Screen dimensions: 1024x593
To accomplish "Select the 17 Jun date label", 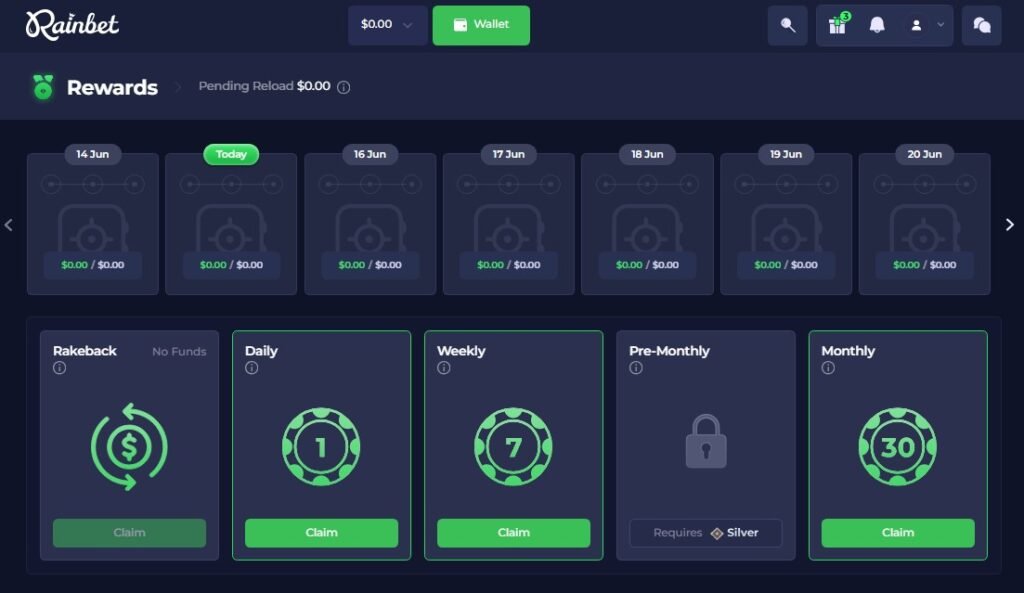I will (x=509, y=154).
